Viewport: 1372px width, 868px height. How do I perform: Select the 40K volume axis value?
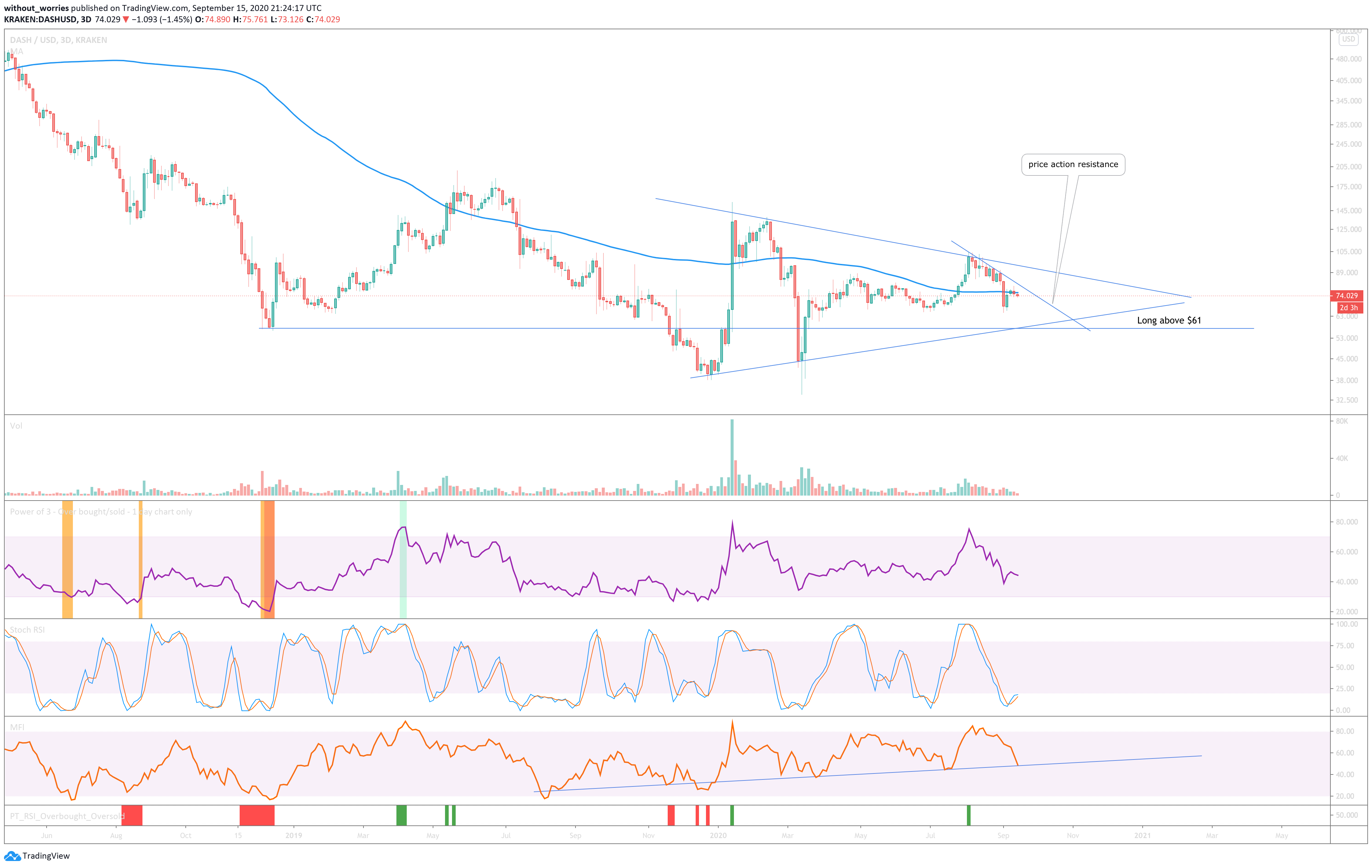[1342, 459]
